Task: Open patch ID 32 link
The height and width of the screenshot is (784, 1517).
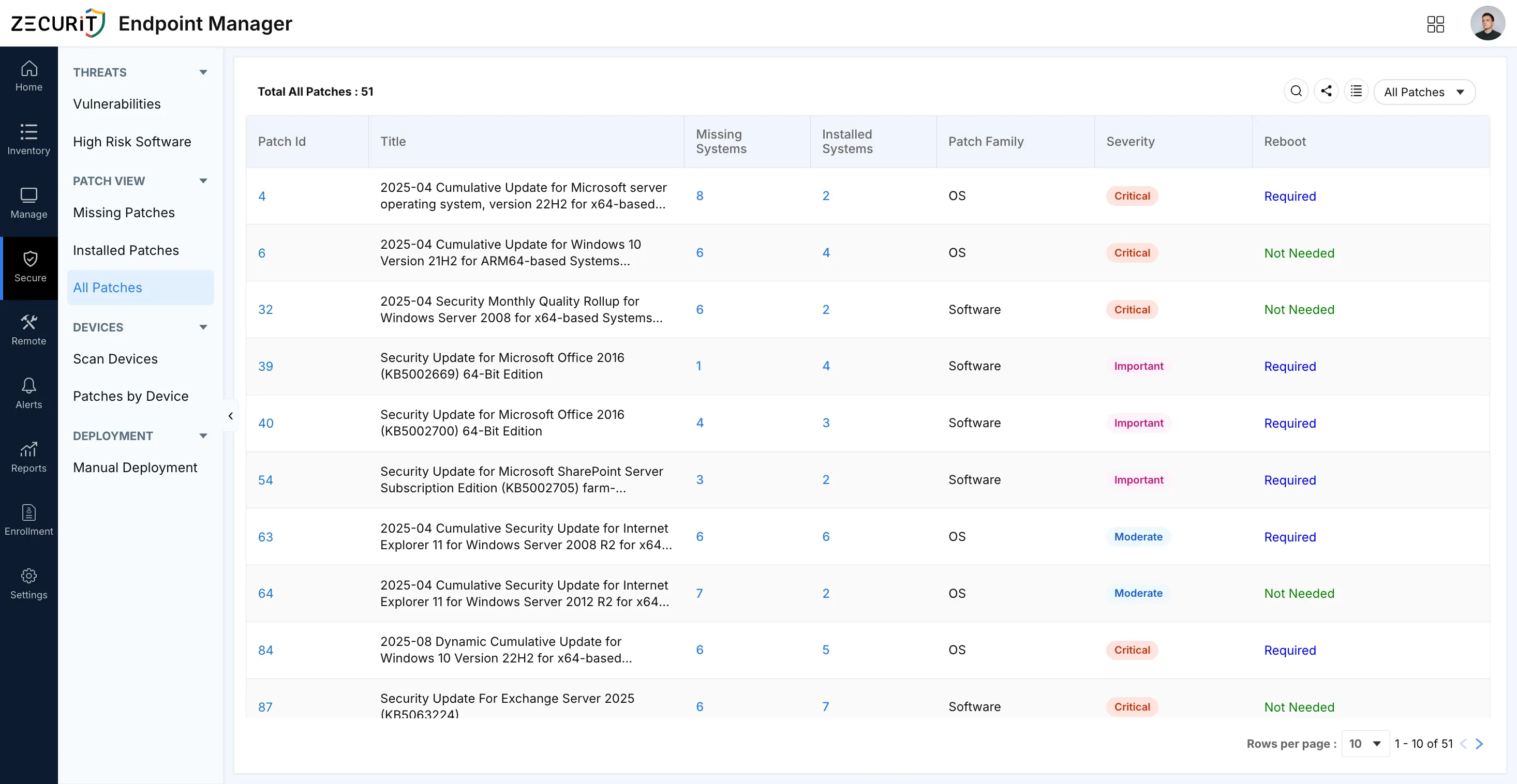Action: pyautogui.click(x=265, y=310)
